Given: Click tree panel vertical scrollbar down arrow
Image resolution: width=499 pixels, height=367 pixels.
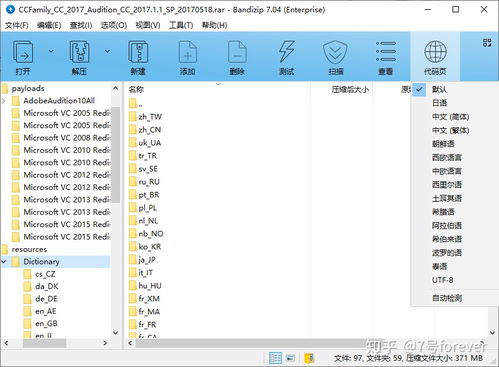Looking at the screenshot, I should (115, 333).
